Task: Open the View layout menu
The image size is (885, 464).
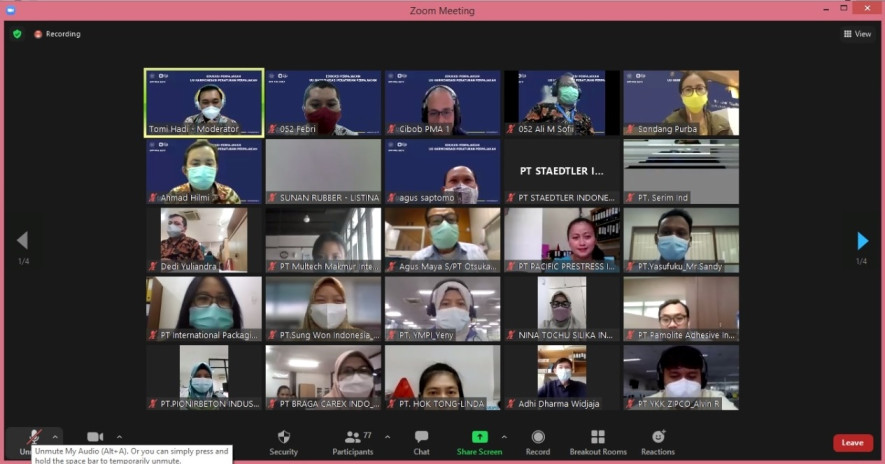Action: (857, 34)
